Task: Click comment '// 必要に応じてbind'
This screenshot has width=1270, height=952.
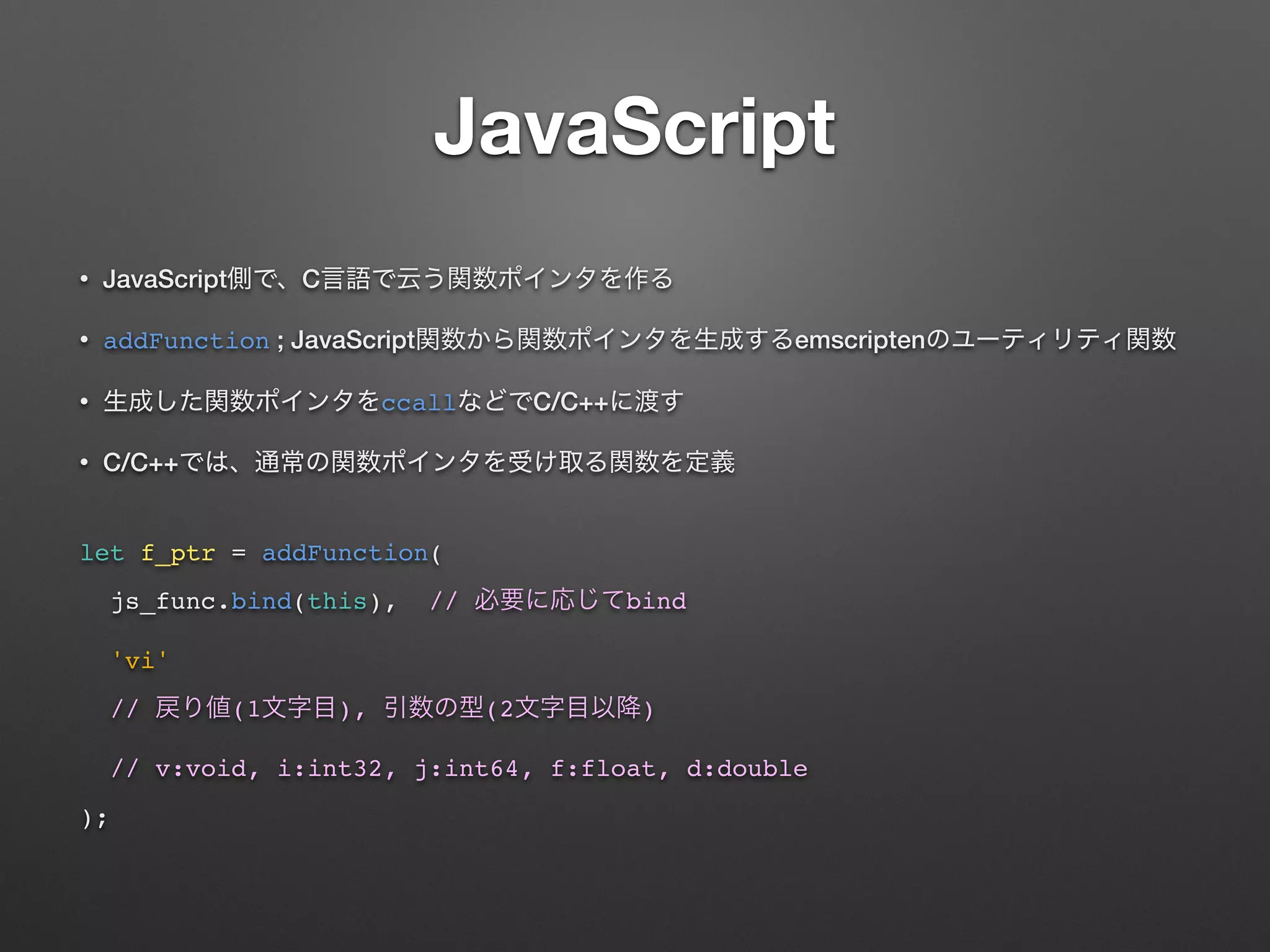Action: pyautogui.click(x=558, y=600)
